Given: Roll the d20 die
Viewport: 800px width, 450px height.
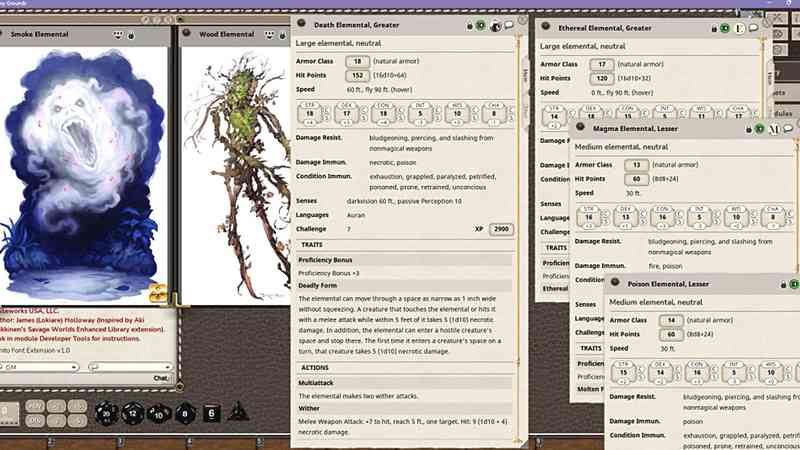Looking at the screenshot, I should point(106,413).
